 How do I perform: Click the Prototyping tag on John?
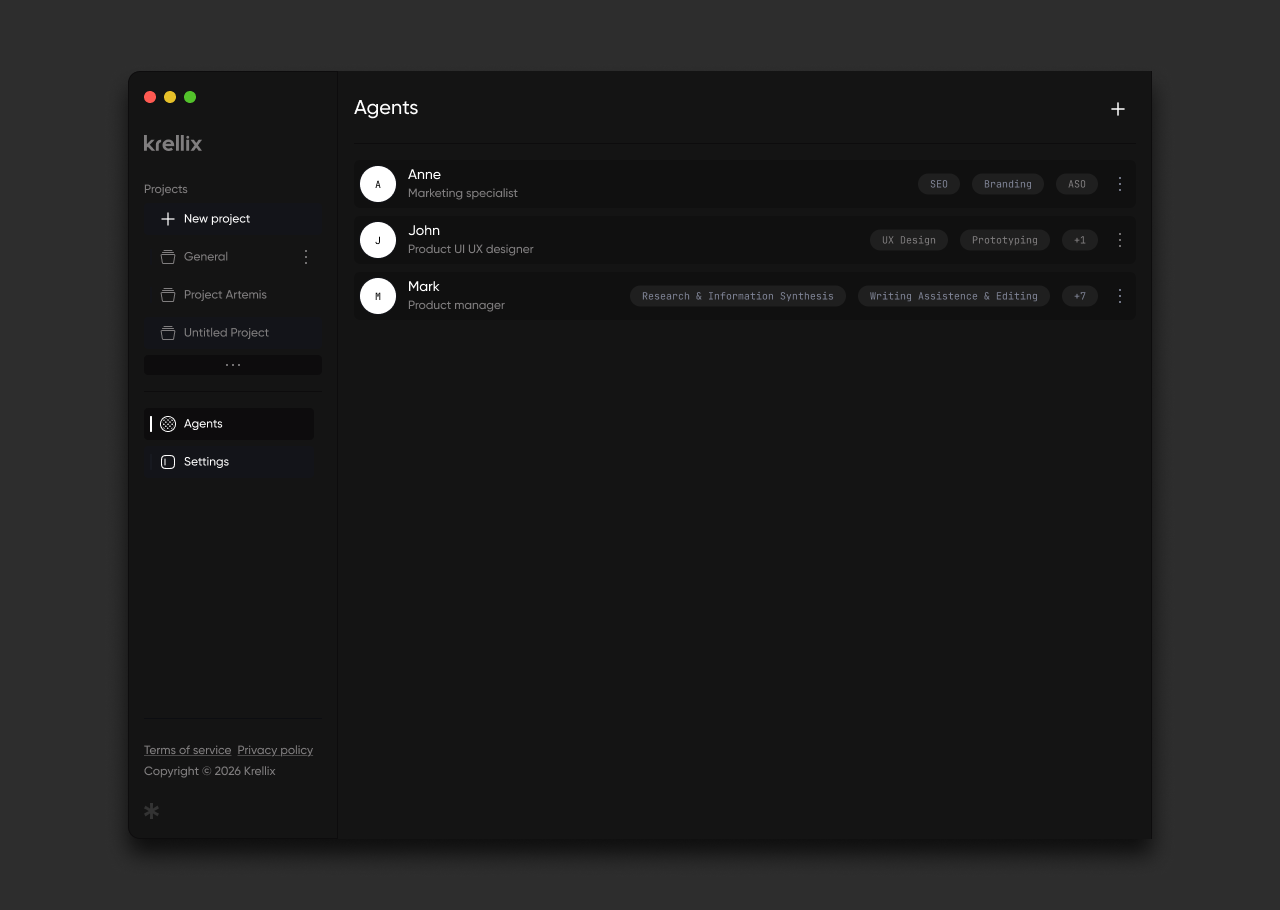pos(1005,240)
